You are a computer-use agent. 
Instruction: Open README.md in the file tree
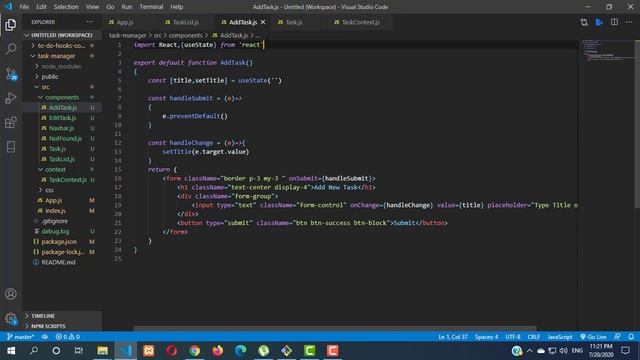[58, 262]
